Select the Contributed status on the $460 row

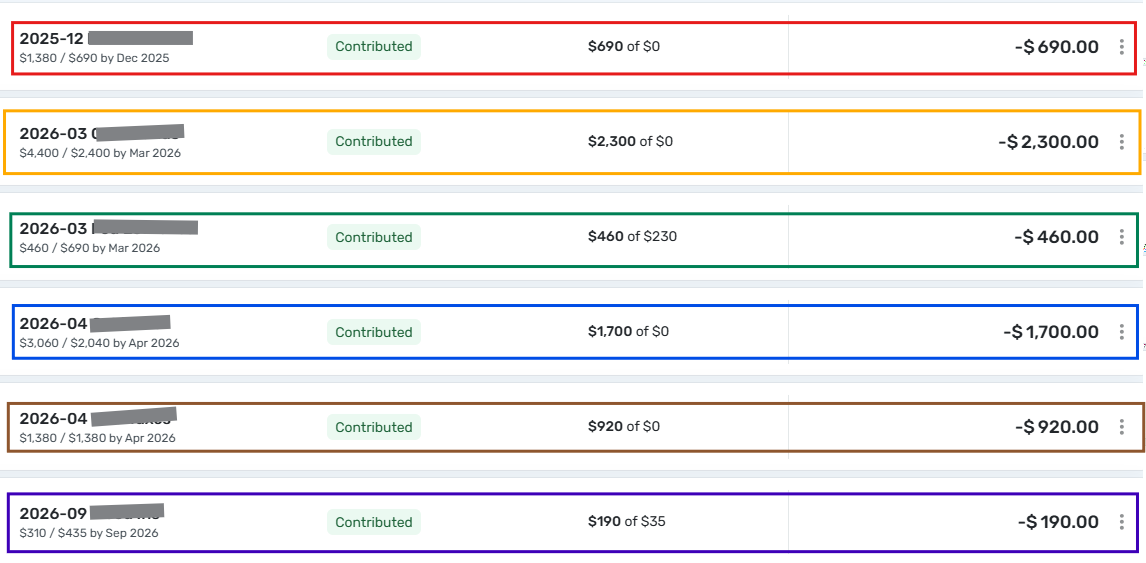[374, 237]
